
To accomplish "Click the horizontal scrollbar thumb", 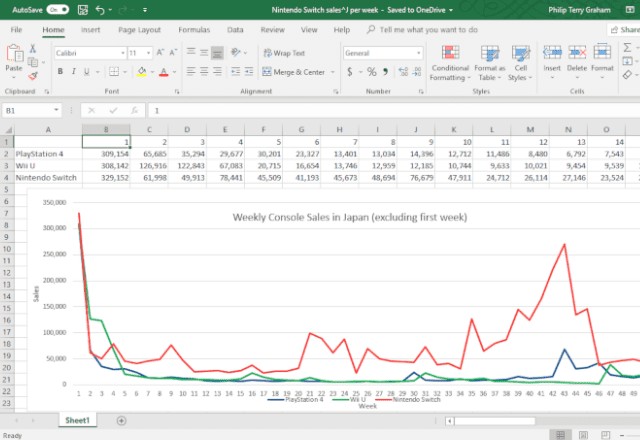I will click(495, 421).
